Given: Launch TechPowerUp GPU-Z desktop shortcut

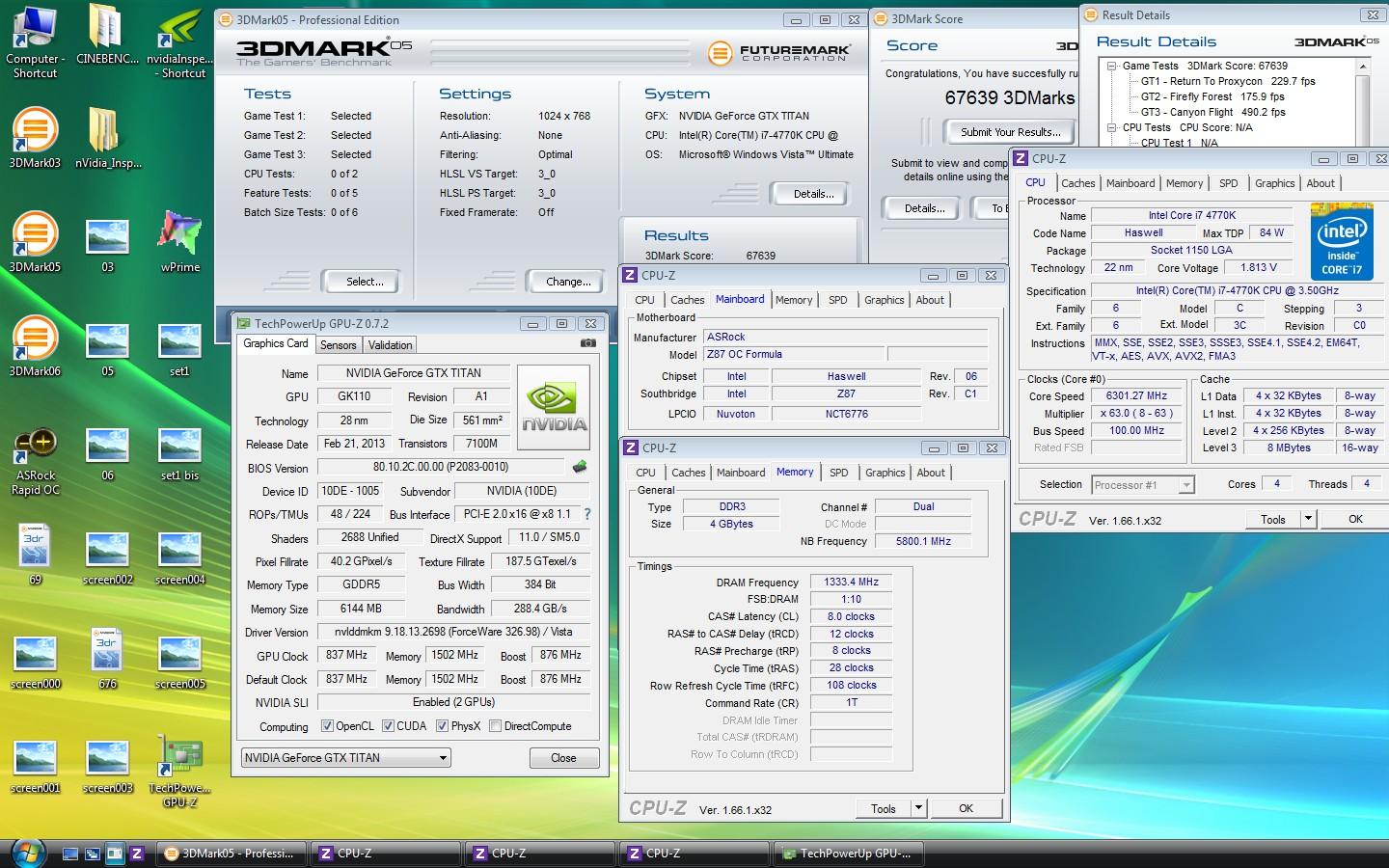Looking at the screenshot, I should [x=180, y=772].
